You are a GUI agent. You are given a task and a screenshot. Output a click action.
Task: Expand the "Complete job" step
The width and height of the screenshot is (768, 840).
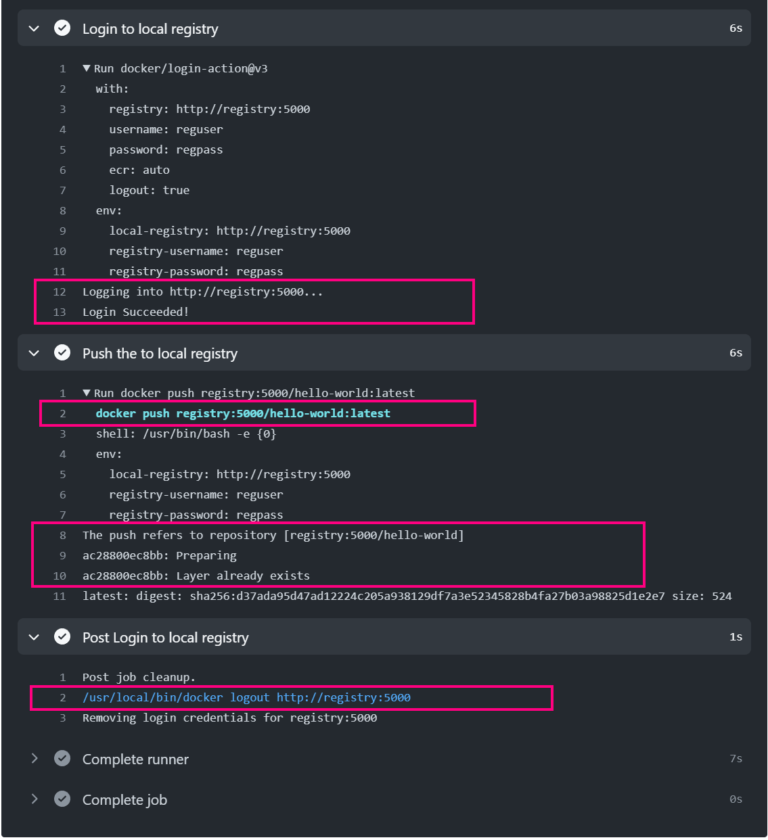[x=33, y=799]
